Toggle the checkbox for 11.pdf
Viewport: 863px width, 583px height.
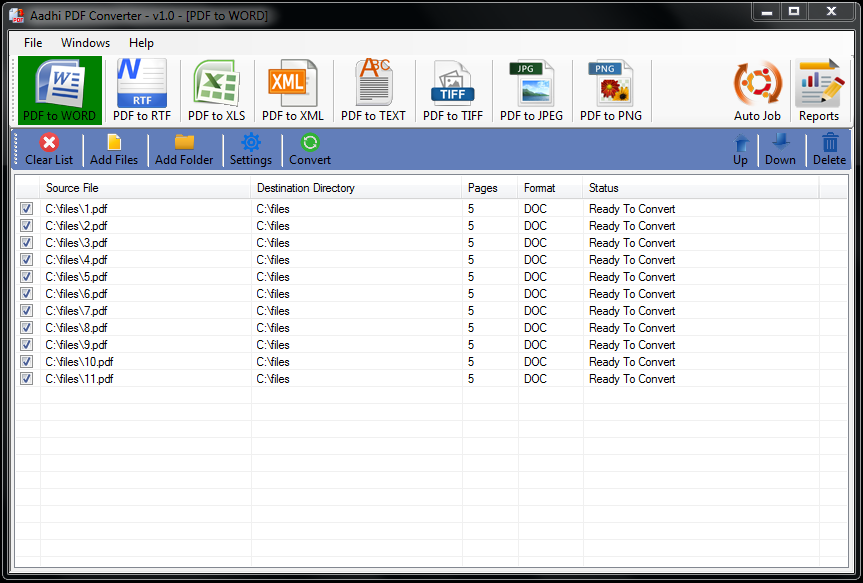click(x=26, y=379)
